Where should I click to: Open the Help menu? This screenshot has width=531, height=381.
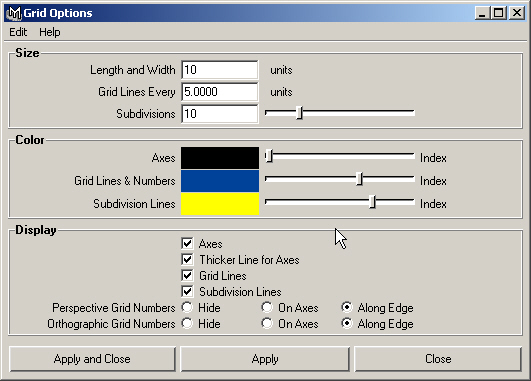coord(50,32)
